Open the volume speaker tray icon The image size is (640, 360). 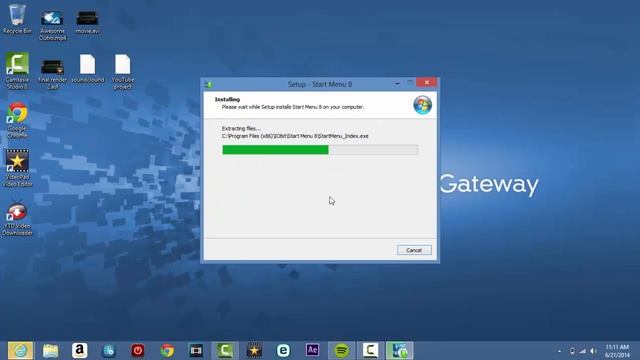(593, 351)
